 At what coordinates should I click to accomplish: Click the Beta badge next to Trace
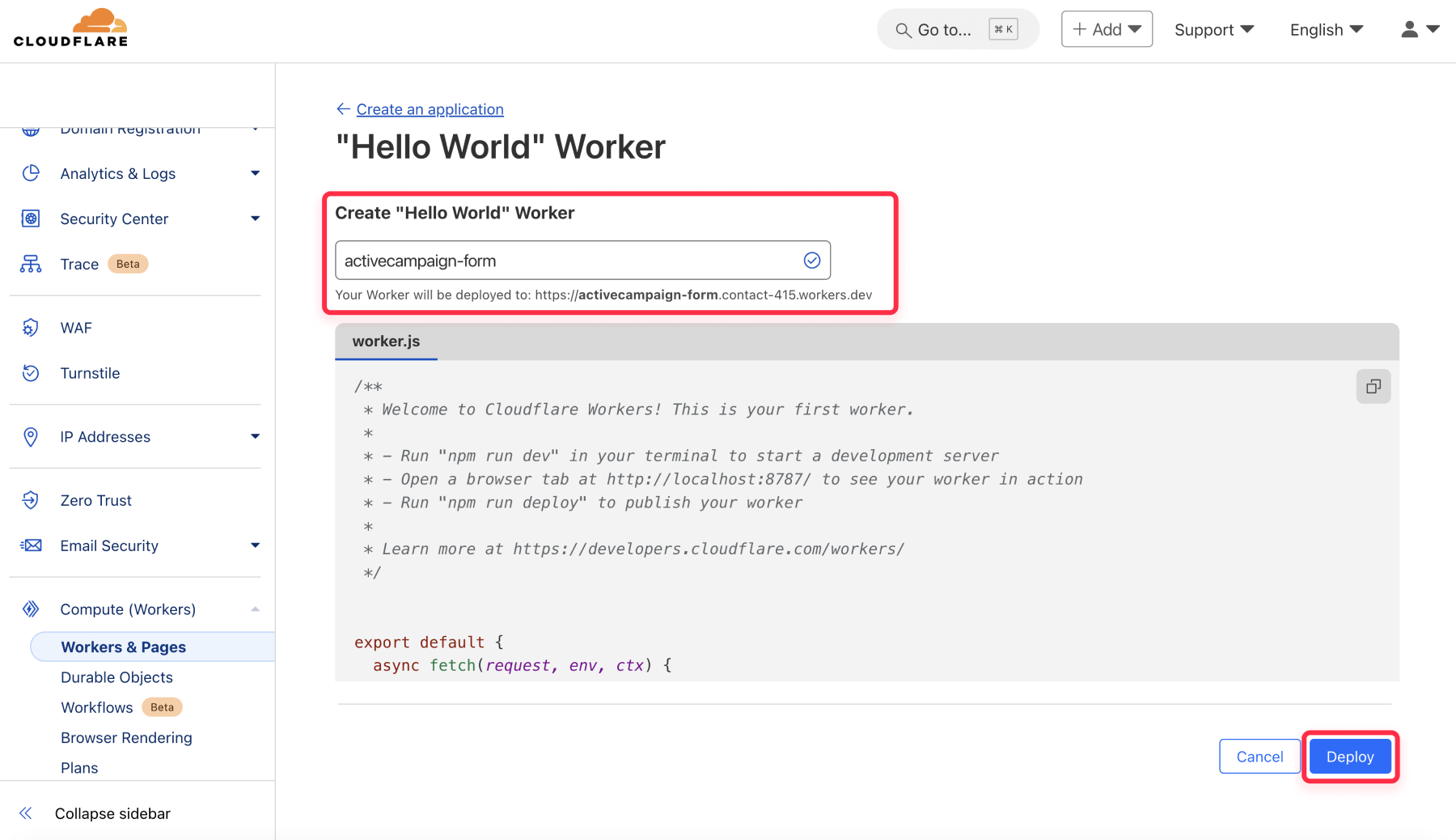point(128,264)
